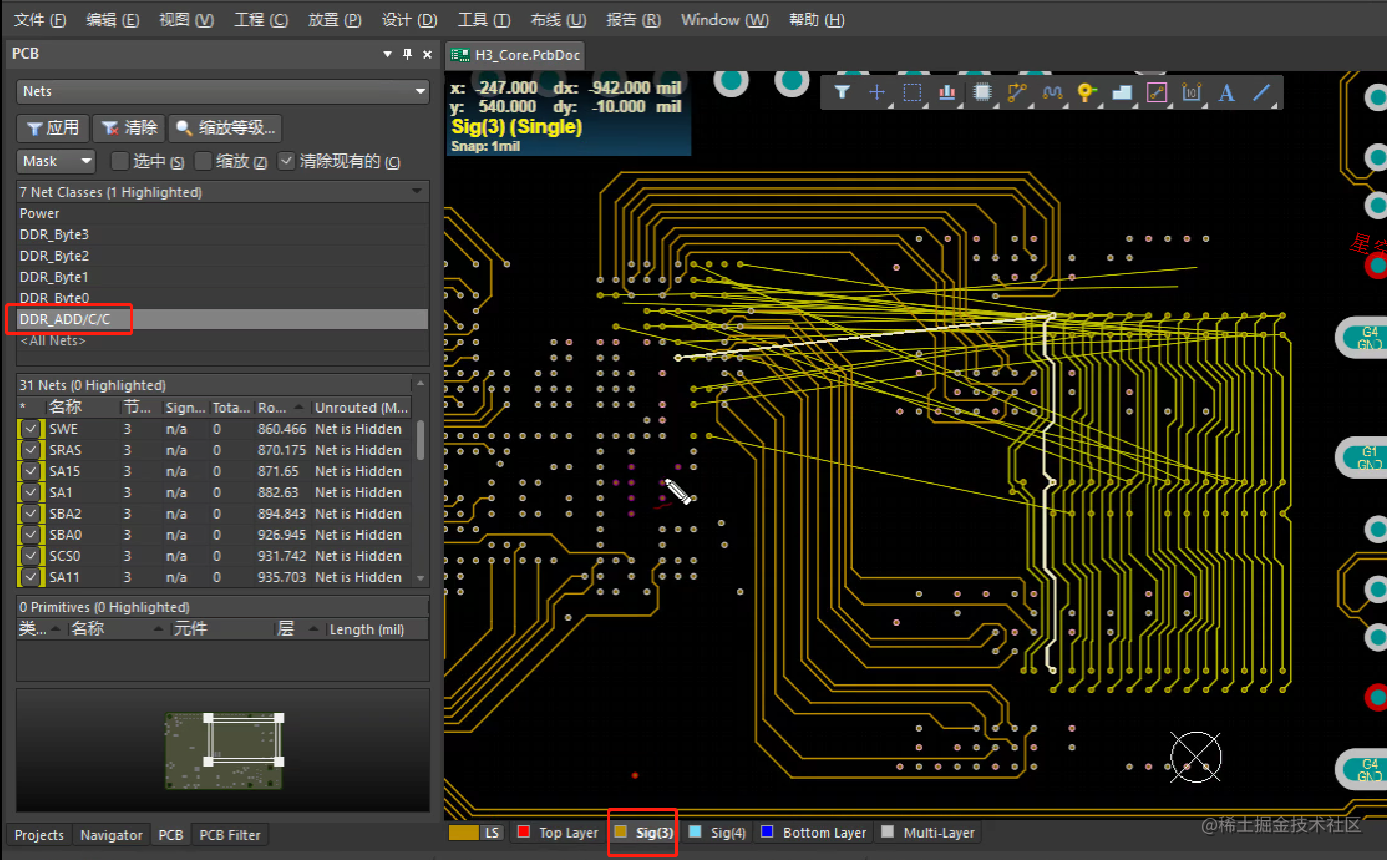
Task: Click the polygon pour tool icon
Action: click(1121, 92)
